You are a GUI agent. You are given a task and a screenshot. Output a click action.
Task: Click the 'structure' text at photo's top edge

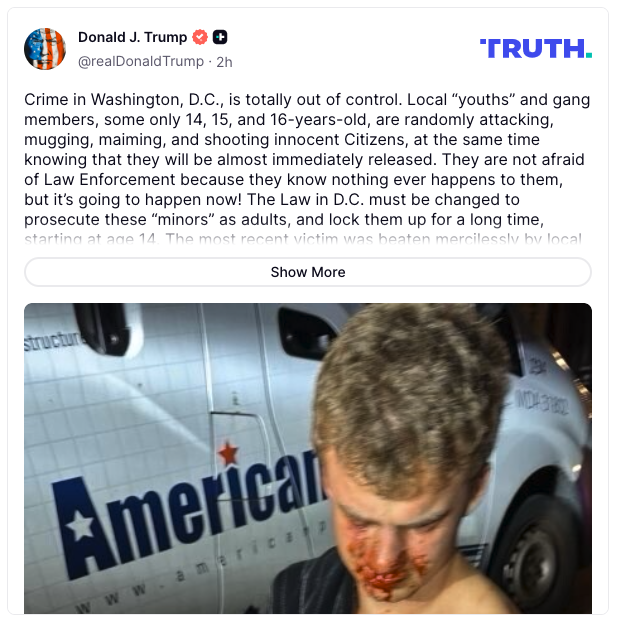coord(54,341)
